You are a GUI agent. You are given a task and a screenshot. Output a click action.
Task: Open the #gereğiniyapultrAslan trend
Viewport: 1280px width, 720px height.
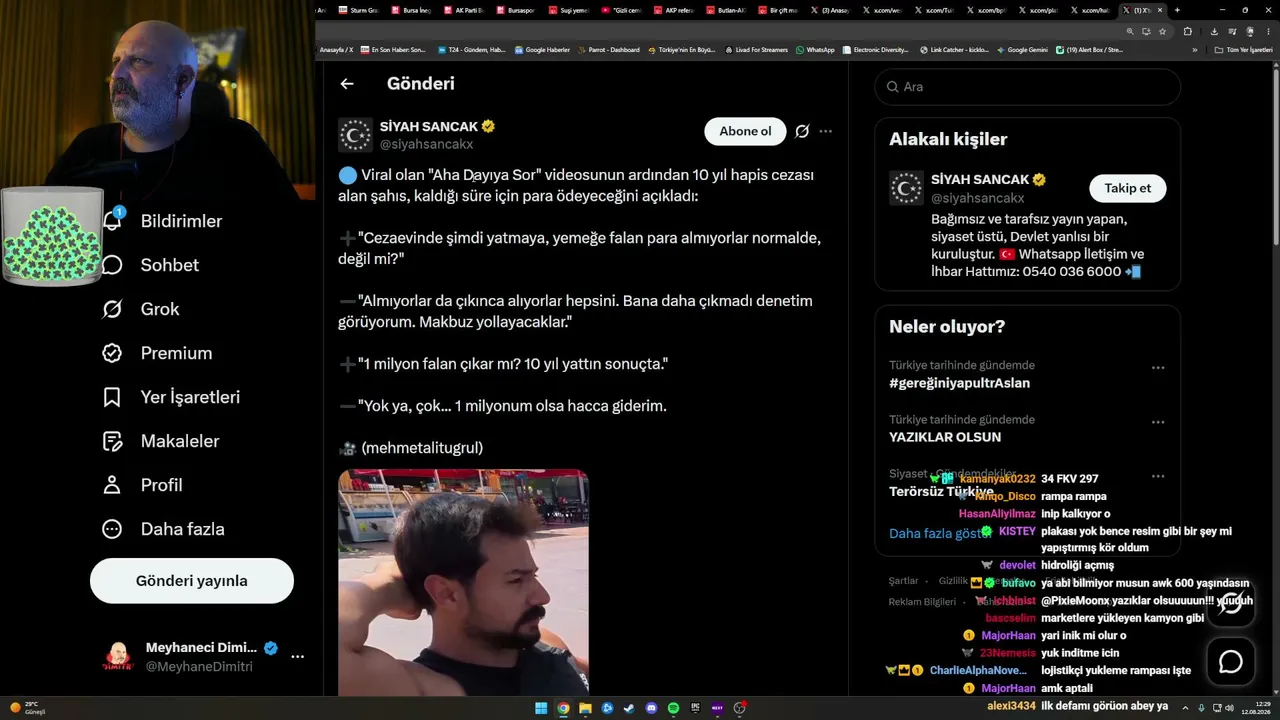[x=959, y=383]
